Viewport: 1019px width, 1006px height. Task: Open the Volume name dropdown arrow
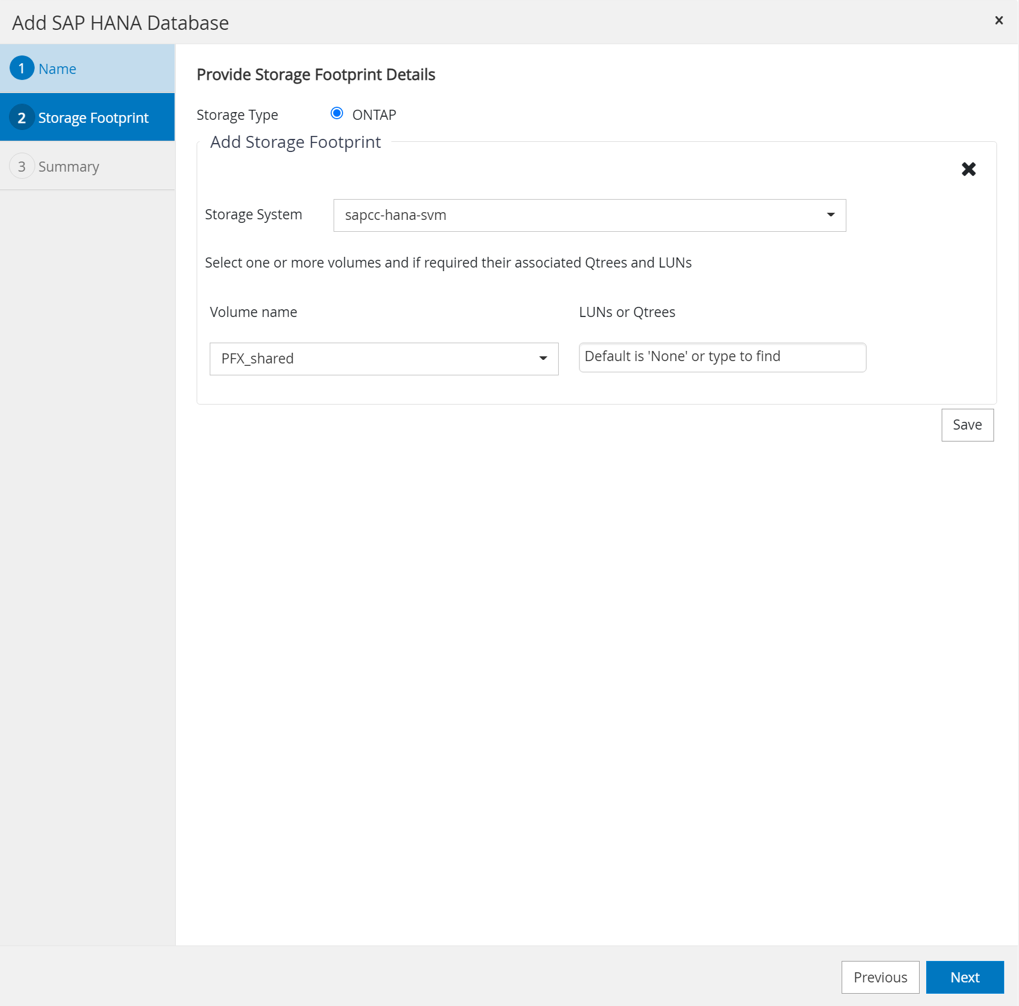click(543, 359)
